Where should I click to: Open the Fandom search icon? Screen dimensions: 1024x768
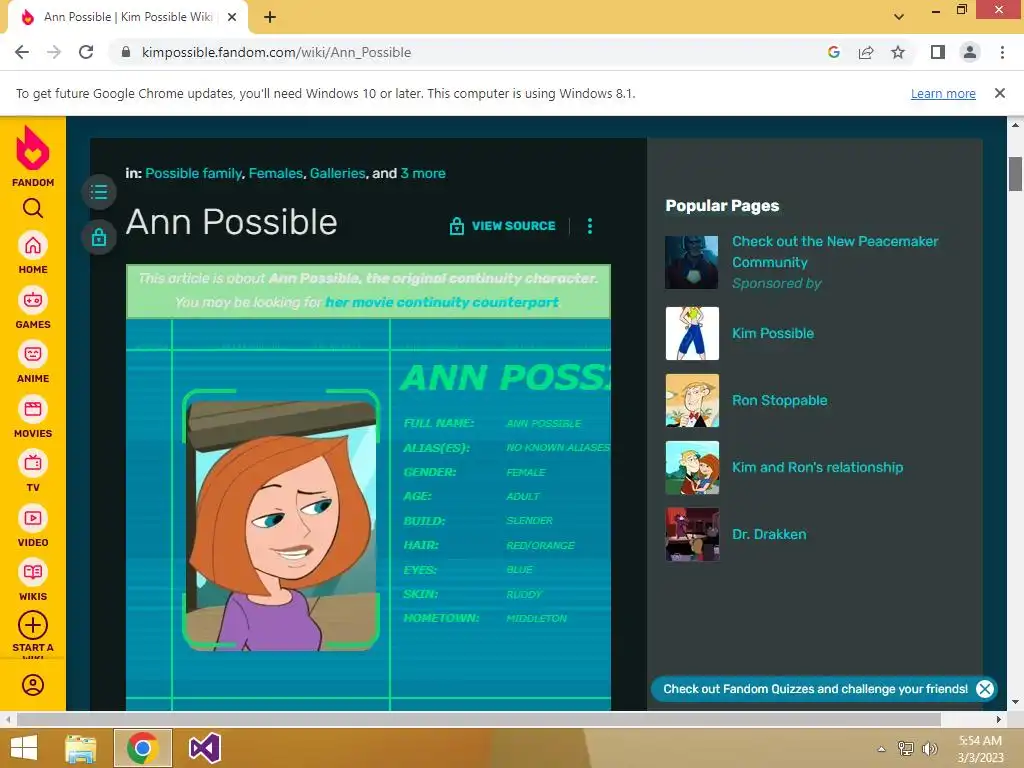pos(33,208)
